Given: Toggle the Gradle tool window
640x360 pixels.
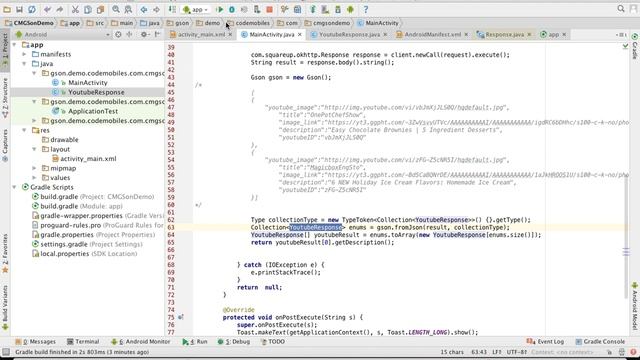Looking at the screenshot, I should coord(635,46).
